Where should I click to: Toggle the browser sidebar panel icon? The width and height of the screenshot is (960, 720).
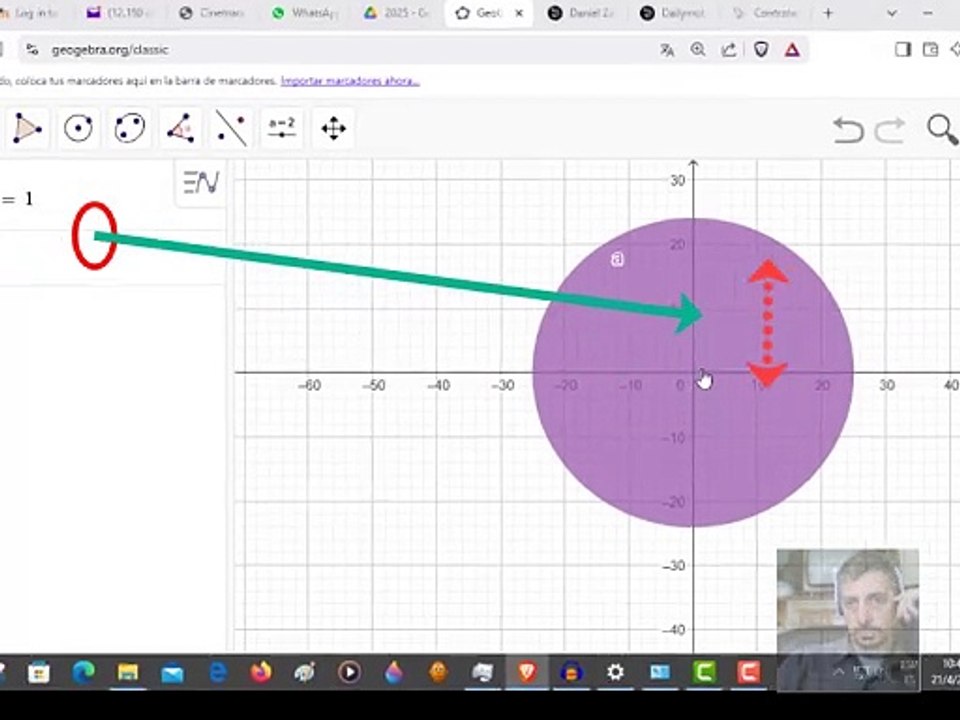pyautogui.click(x=903, y=50)
